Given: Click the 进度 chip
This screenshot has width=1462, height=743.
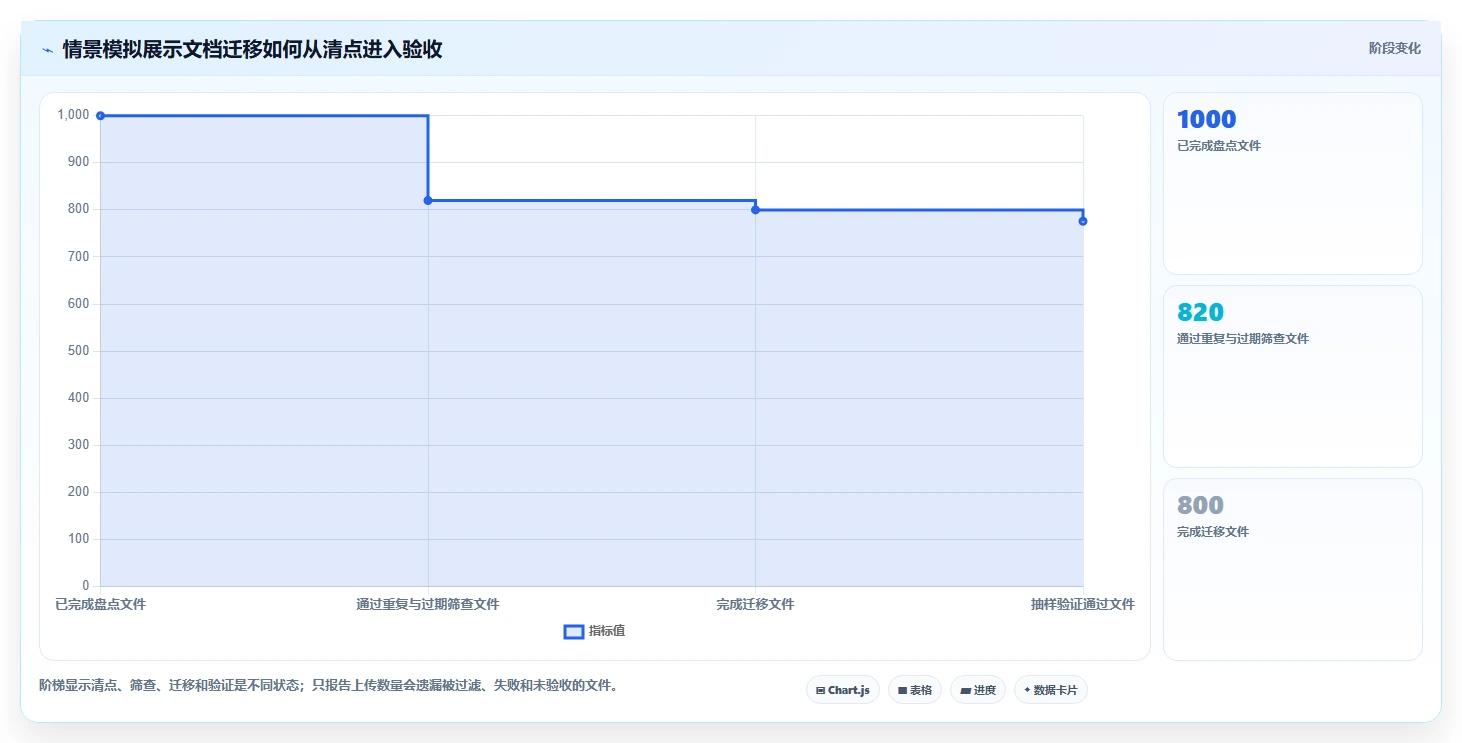Looking at the screenshot, I should [978, 690].
